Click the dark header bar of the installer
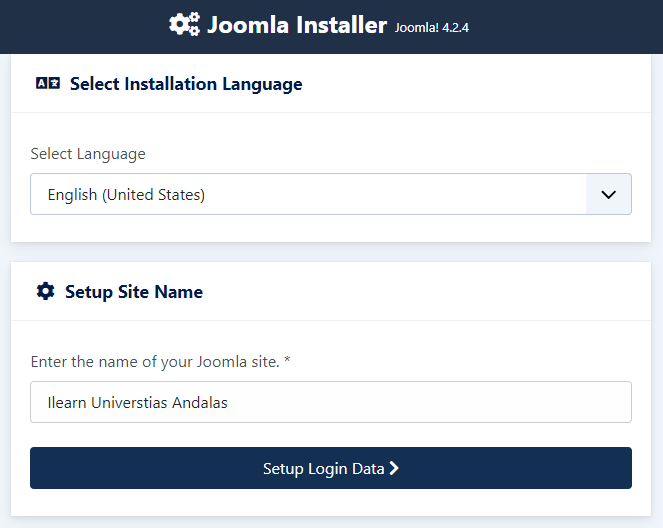 (x=332, y=27)
